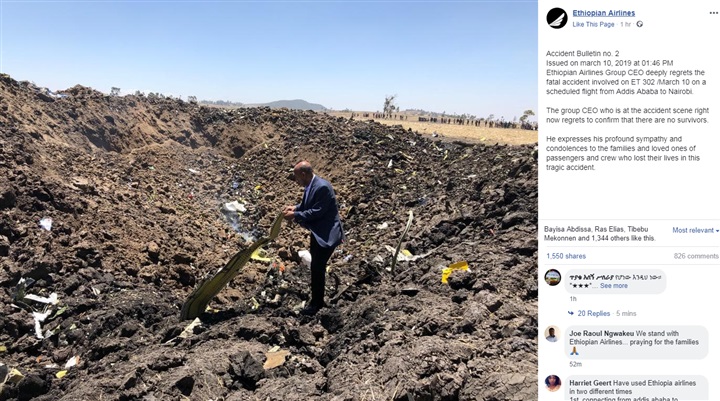Expand the 20 Replies thread
720x401 pixels.
(593, 313)
